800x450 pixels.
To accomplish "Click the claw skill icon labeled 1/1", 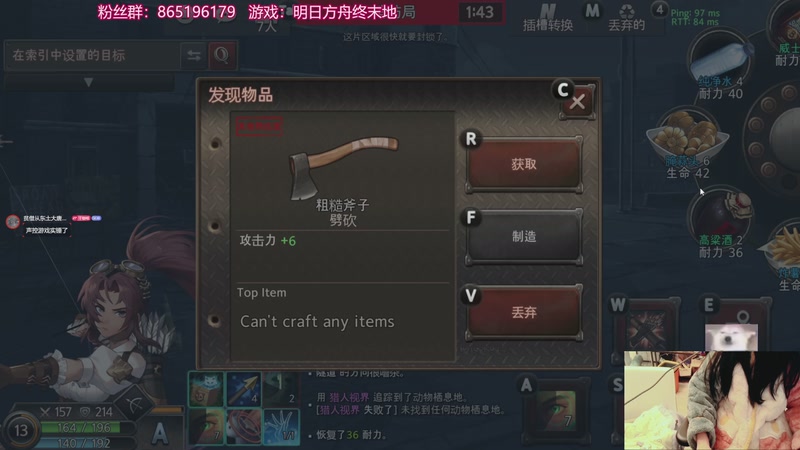I will [281, 426].
